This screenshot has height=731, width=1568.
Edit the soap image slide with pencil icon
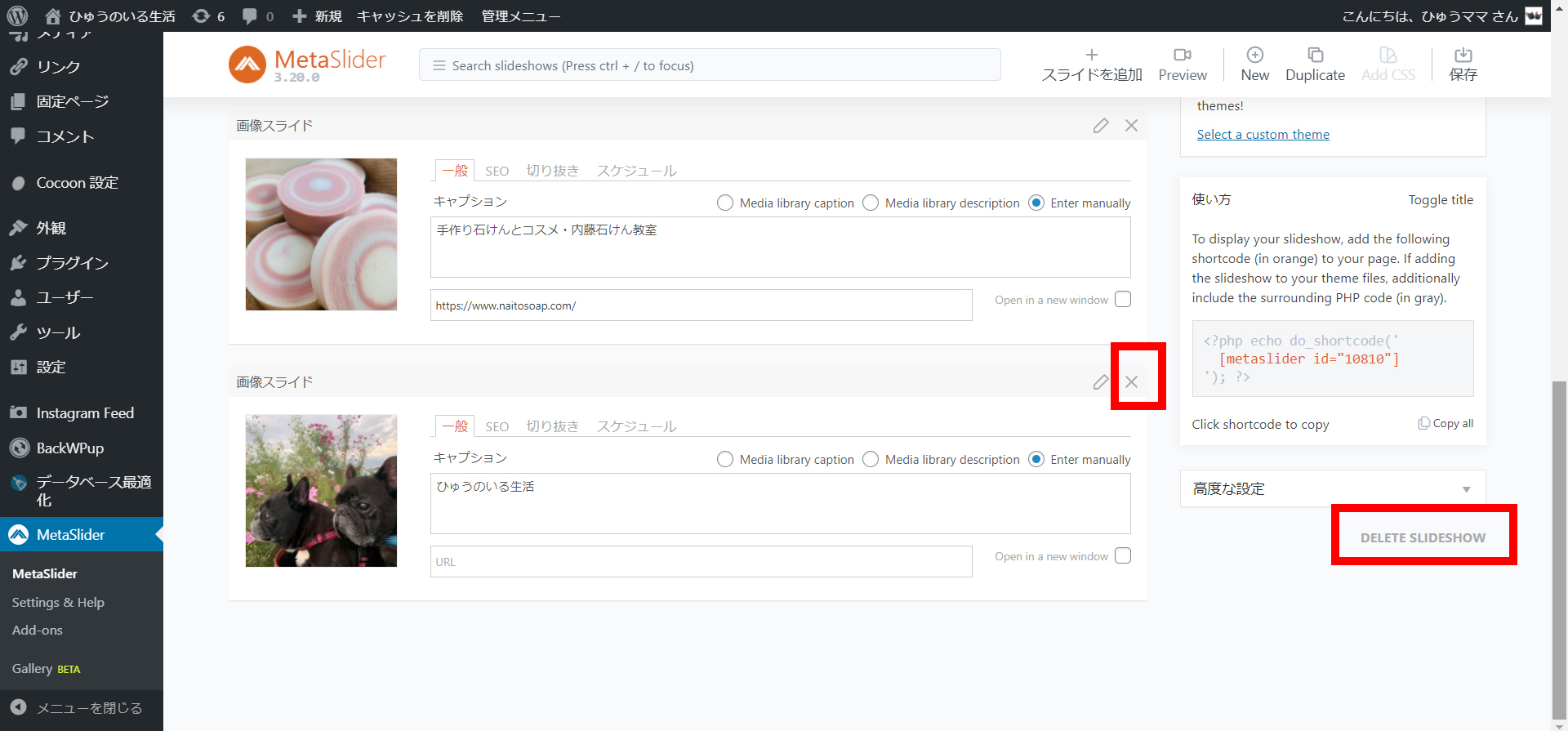(1101, 126)
